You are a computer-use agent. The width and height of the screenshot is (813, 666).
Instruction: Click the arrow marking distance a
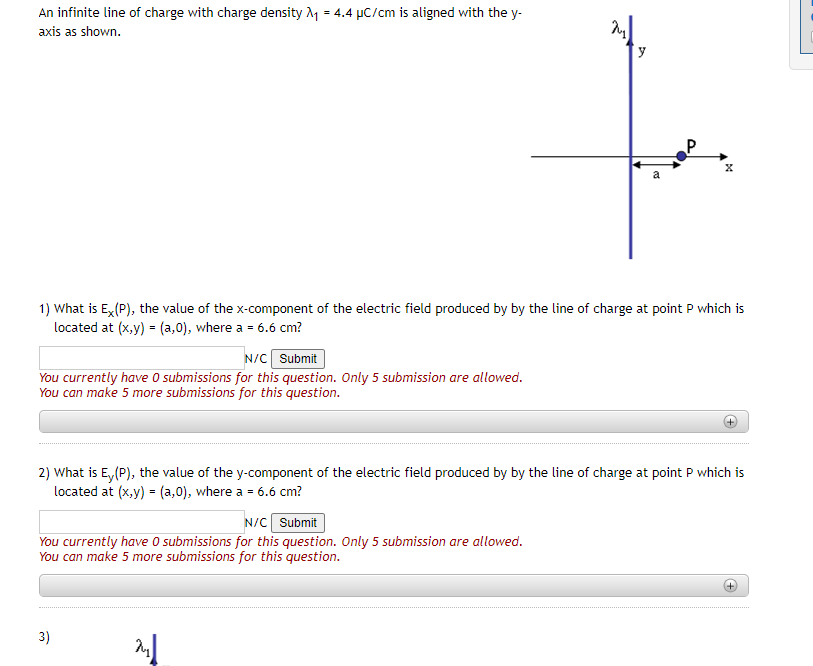(x=655, y=163)
